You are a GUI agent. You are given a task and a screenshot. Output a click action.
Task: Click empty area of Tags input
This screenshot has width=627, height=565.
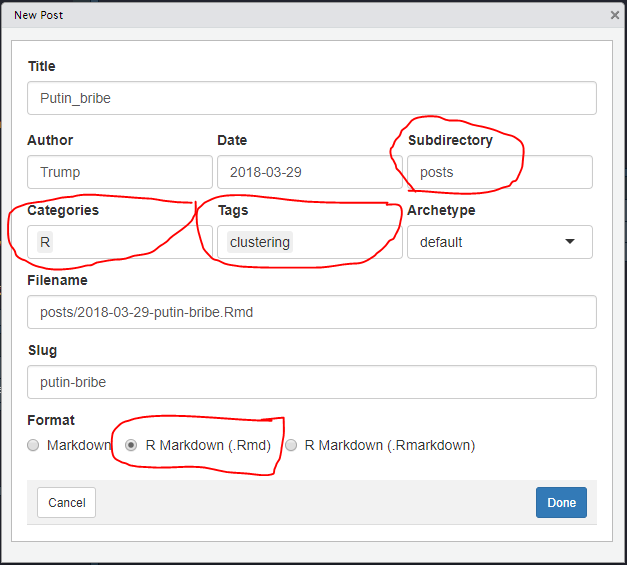coord(346,242)
